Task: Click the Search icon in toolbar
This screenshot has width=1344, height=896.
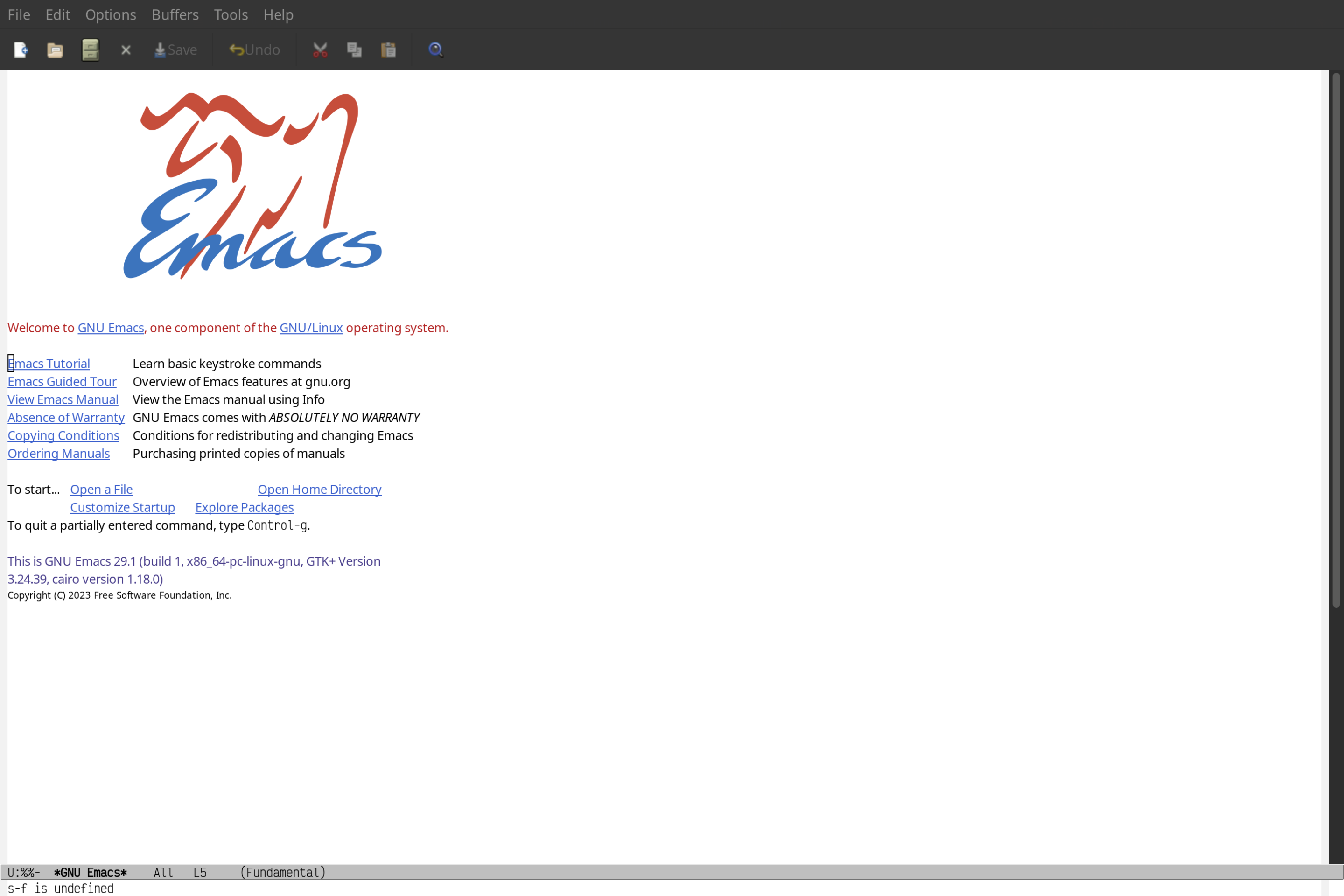Action: (x=435, y=49)
